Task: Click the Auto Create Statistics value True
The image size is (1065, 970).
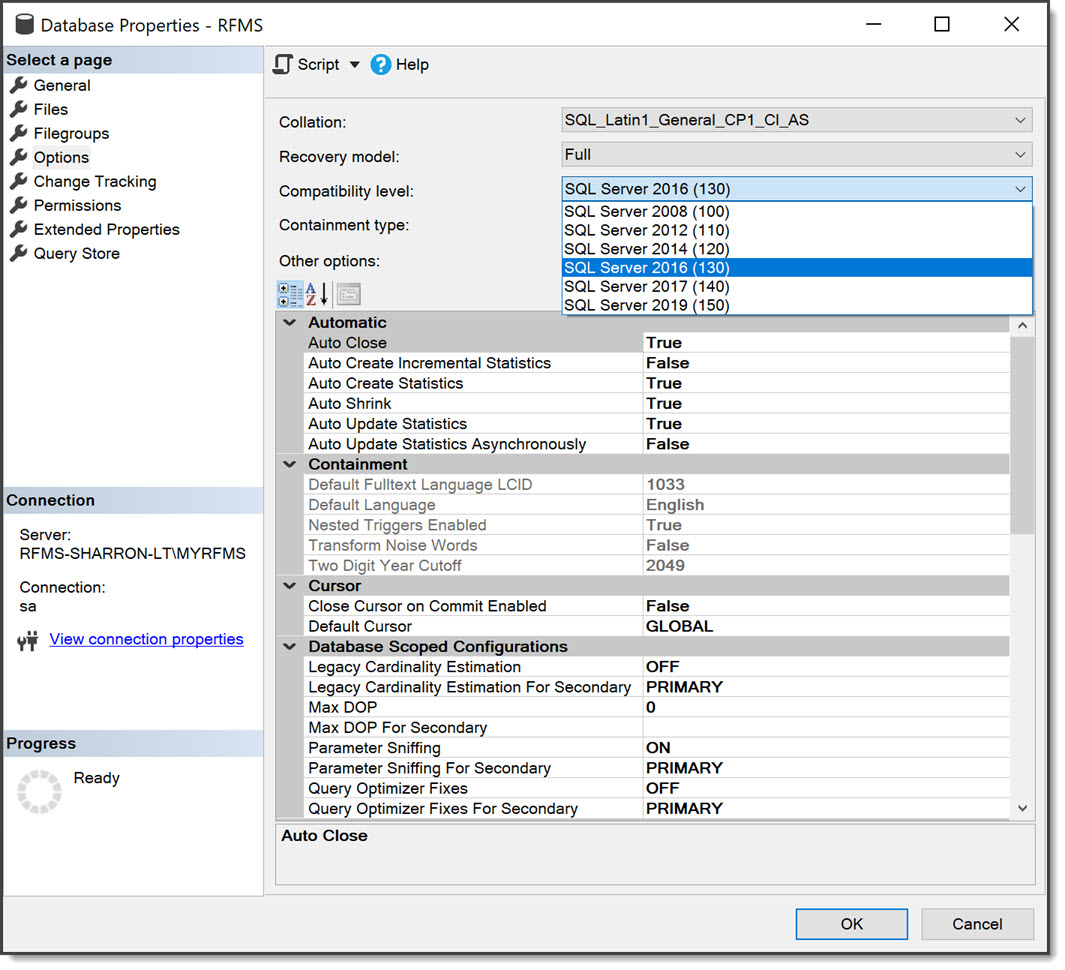Action: [664, 384]
